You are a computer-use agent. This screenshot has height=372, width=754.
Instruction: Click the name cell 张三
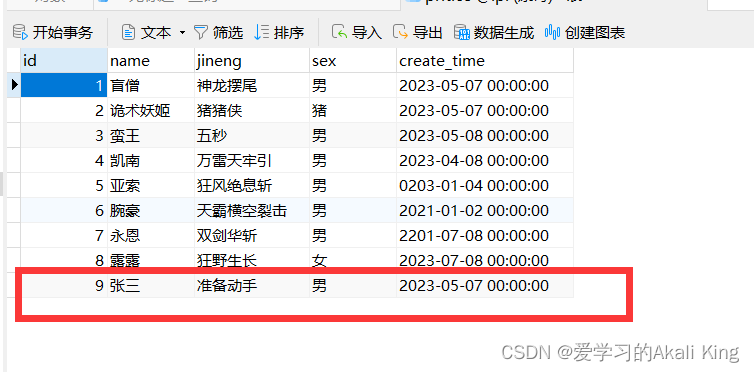click(x=151, y=285)
